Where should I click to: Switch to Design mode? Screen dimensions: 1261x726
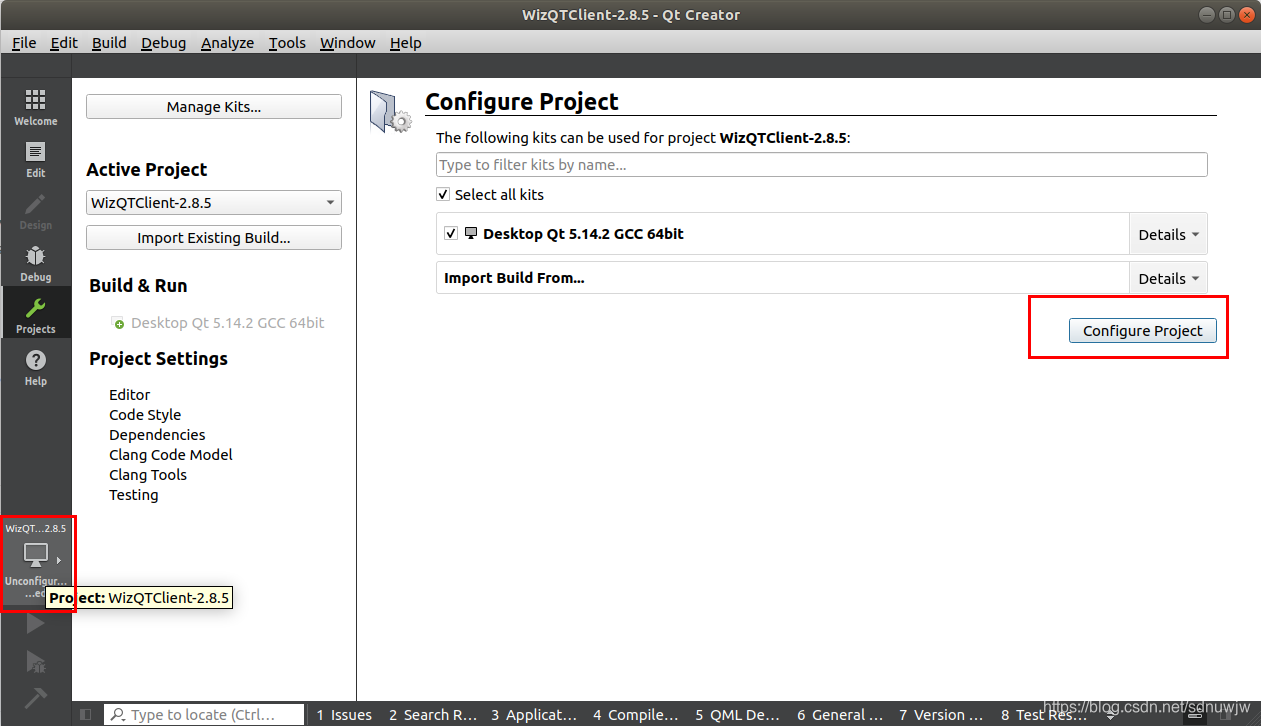[x=36, y=212]
